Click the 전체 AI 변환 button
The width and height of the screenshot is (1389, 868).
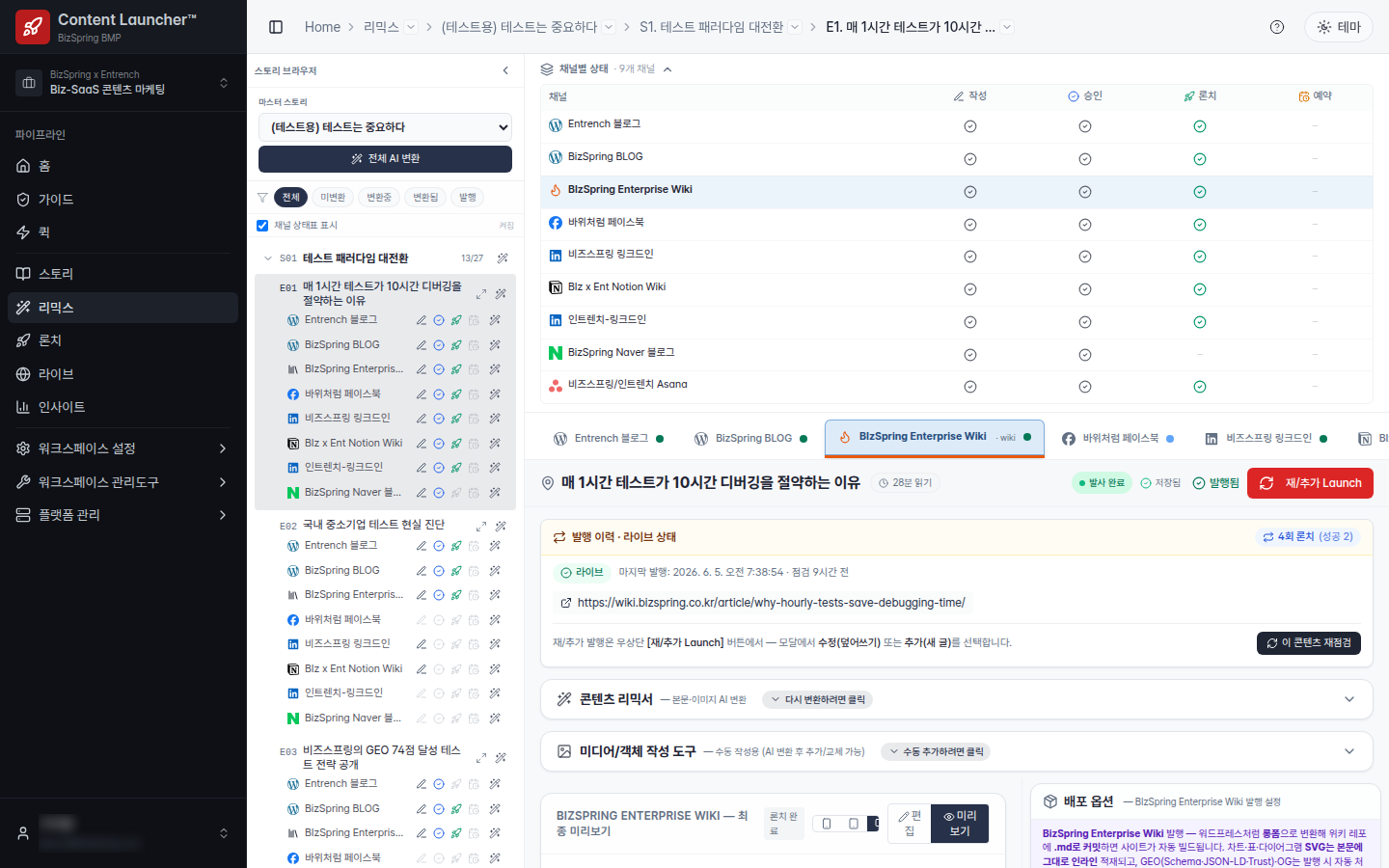pyautogui.click(x=385, y=159)
